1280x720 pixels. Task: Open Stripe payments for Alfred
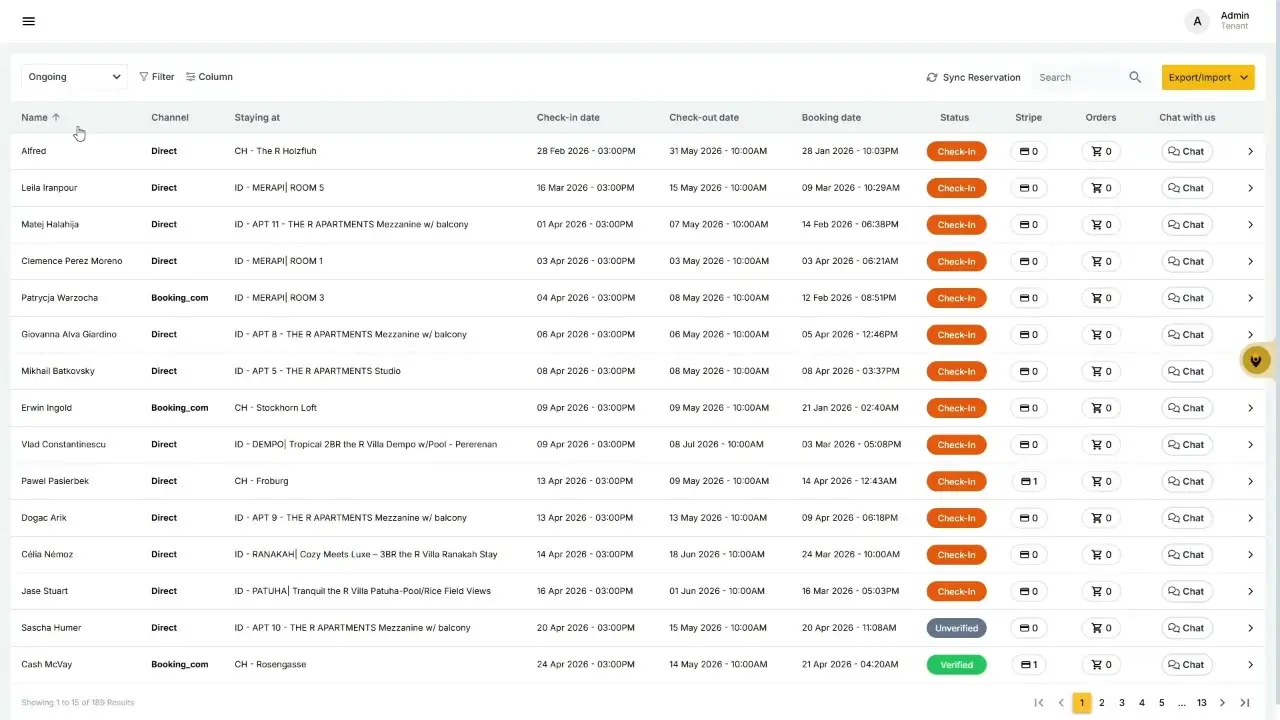(x=1028, y=152)
